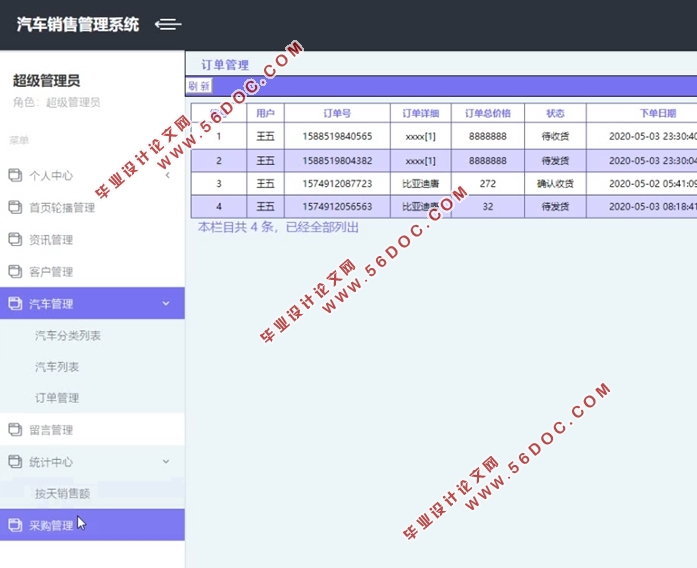
Task: Select 订单管理 submenu entry
Action: click(x=57, y=398)
